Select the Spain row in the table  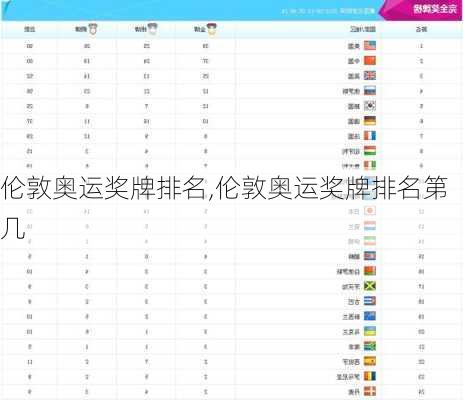231,362
